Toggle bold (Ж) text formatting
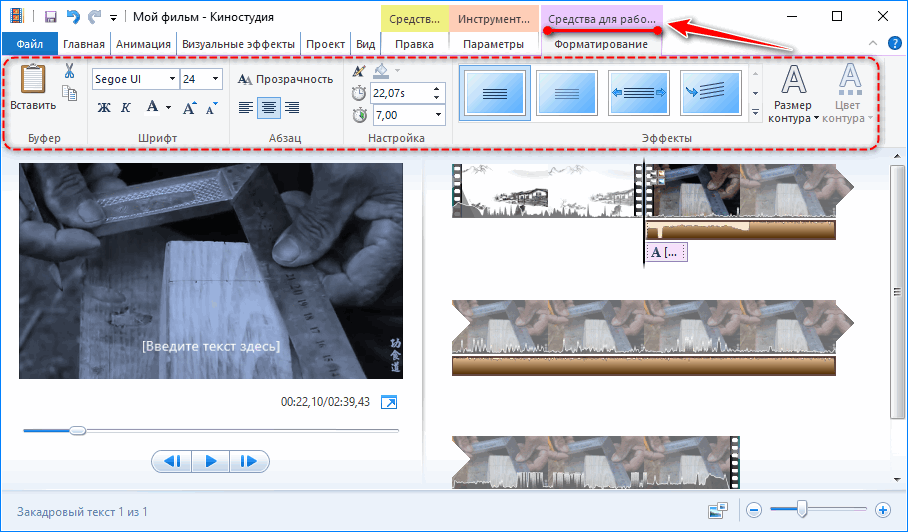 click(104, 108)
